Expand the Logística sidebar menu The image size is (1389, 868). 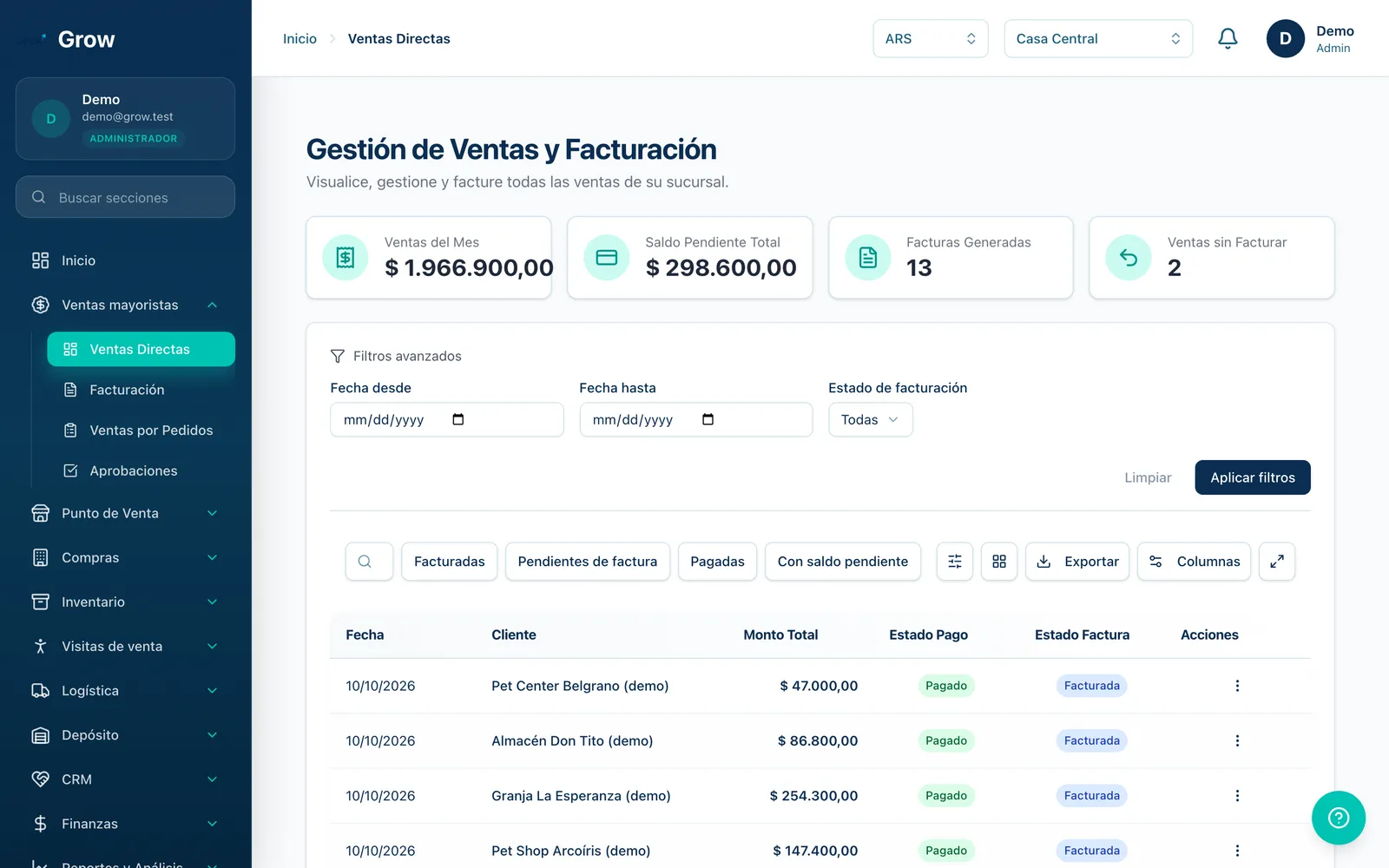click(125, 690)
